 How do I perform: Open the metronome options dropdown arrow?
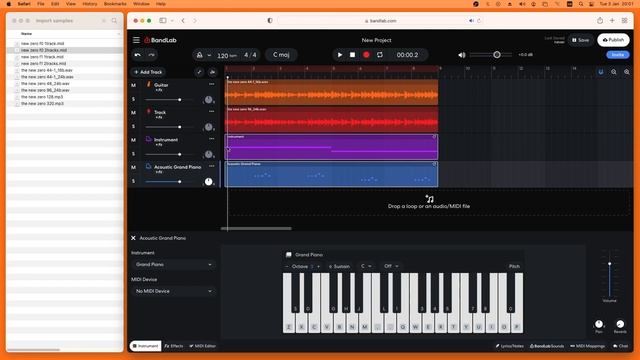pyautogui.click(x=209, y=55)
